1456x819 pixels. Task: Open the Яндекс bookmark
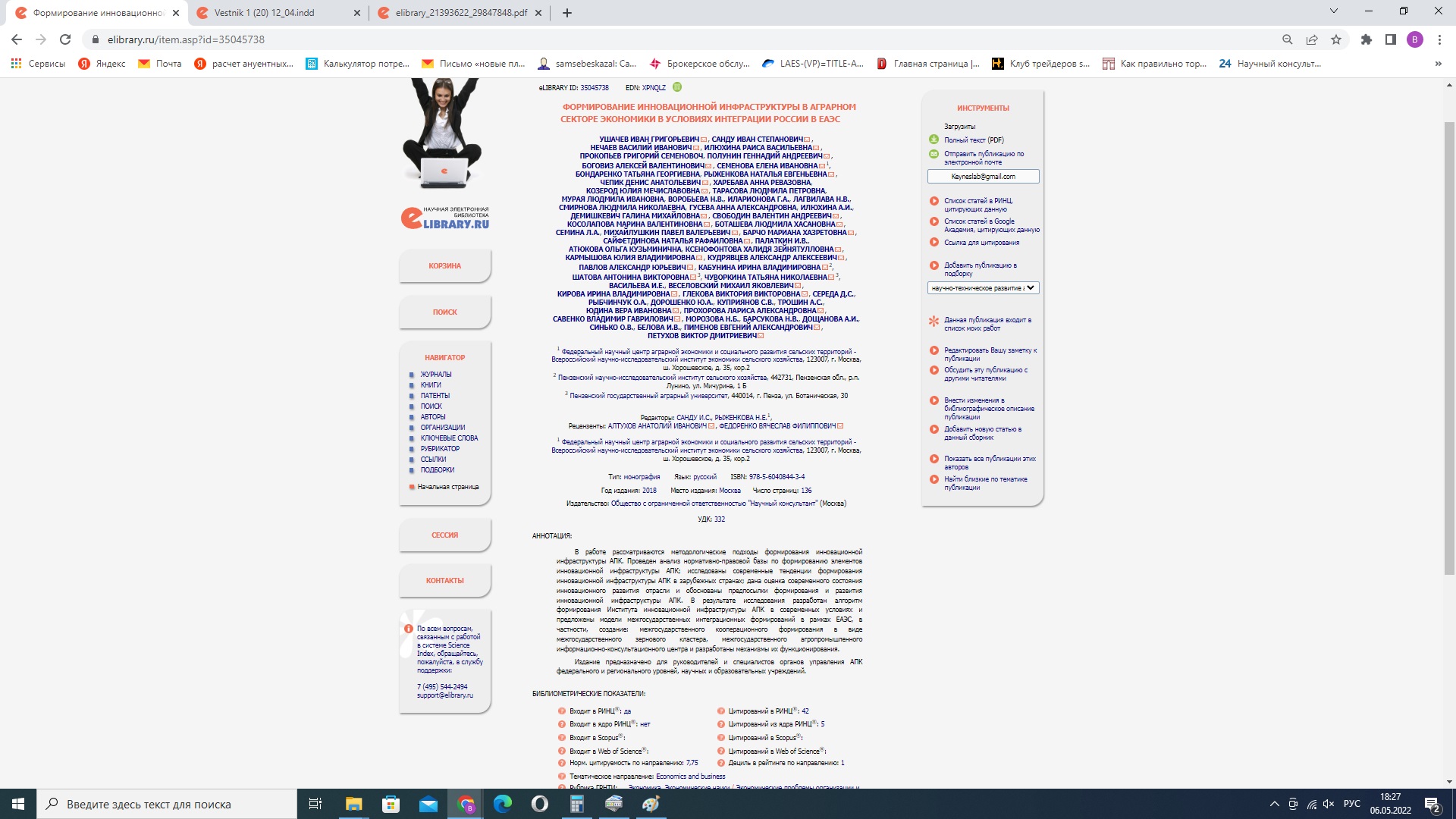[102, 64]
